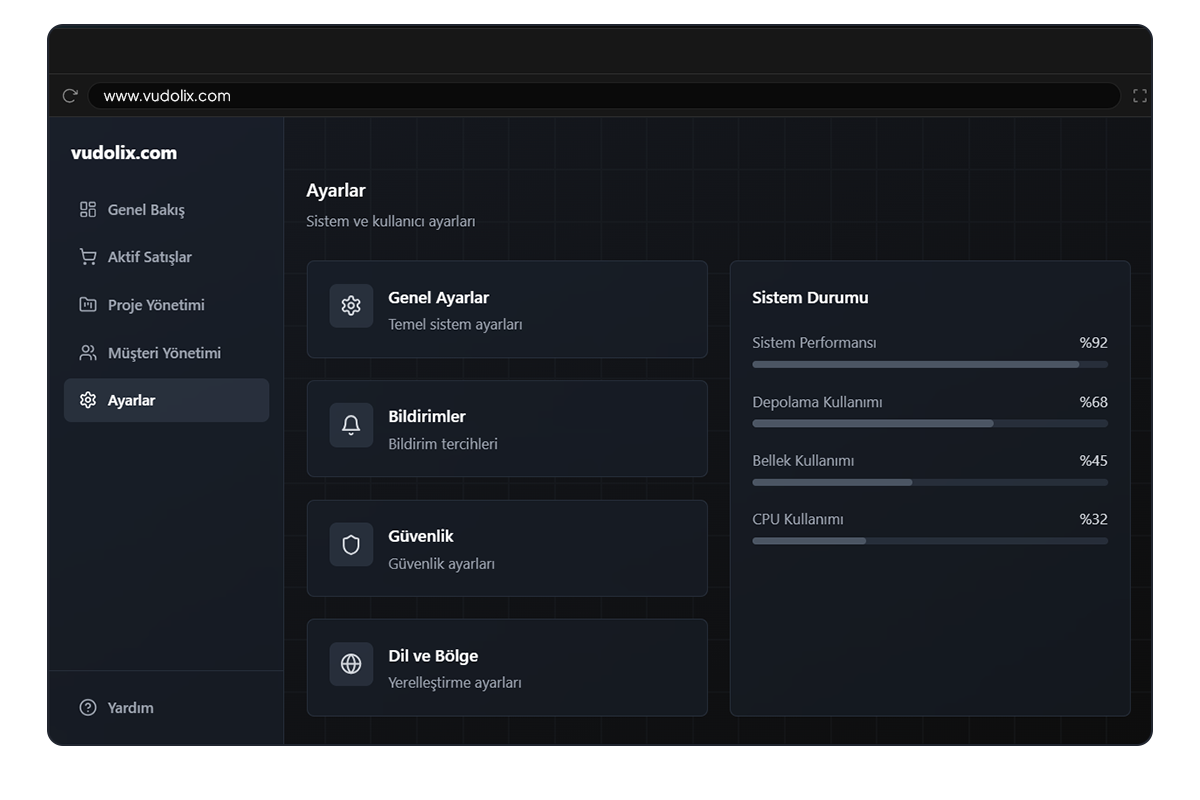Open the Genel Ayarlar settings card title
Viewport: 1200px width, 800px height.
438,298
